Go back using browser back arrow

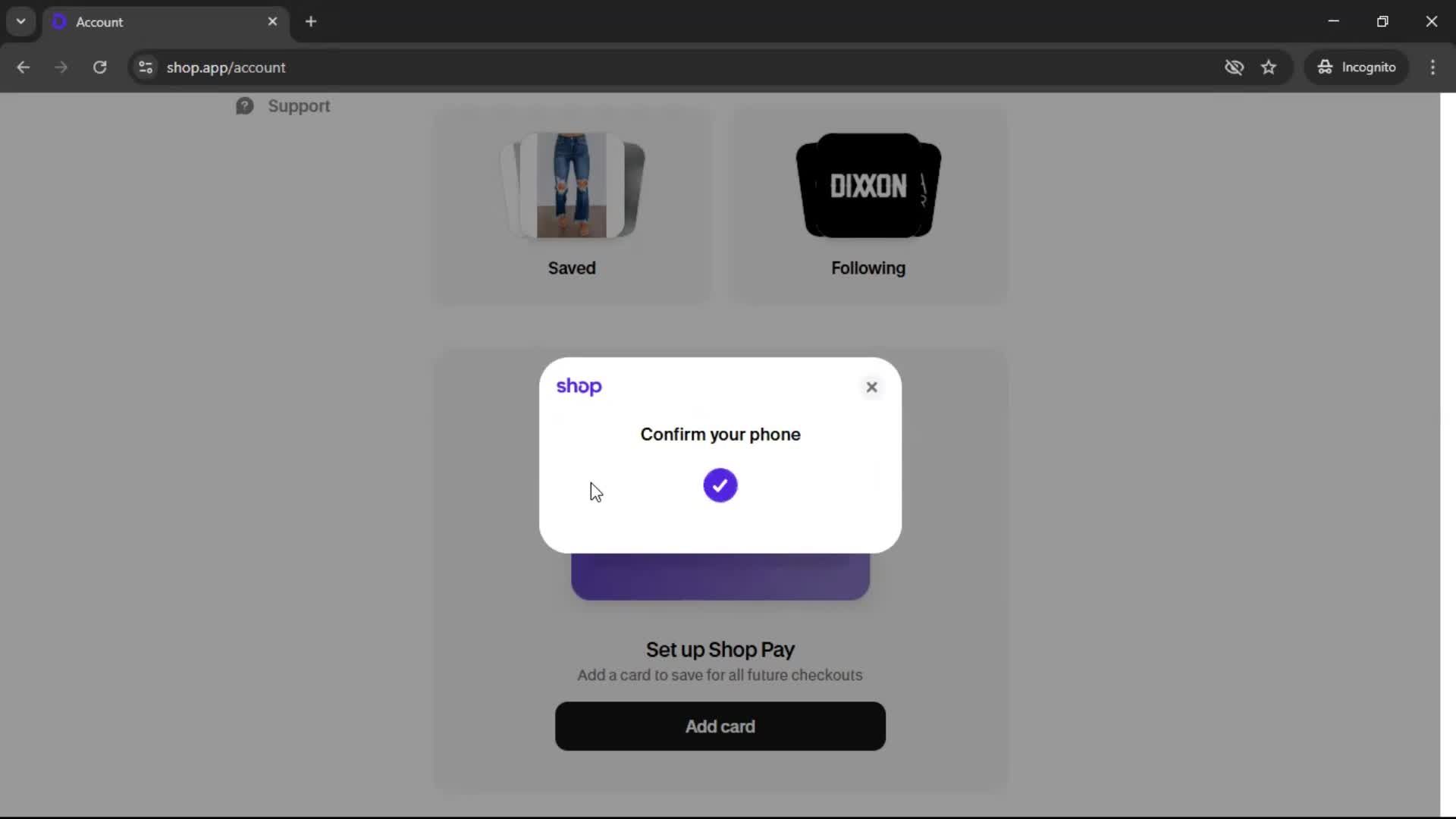tap(24, 67)
